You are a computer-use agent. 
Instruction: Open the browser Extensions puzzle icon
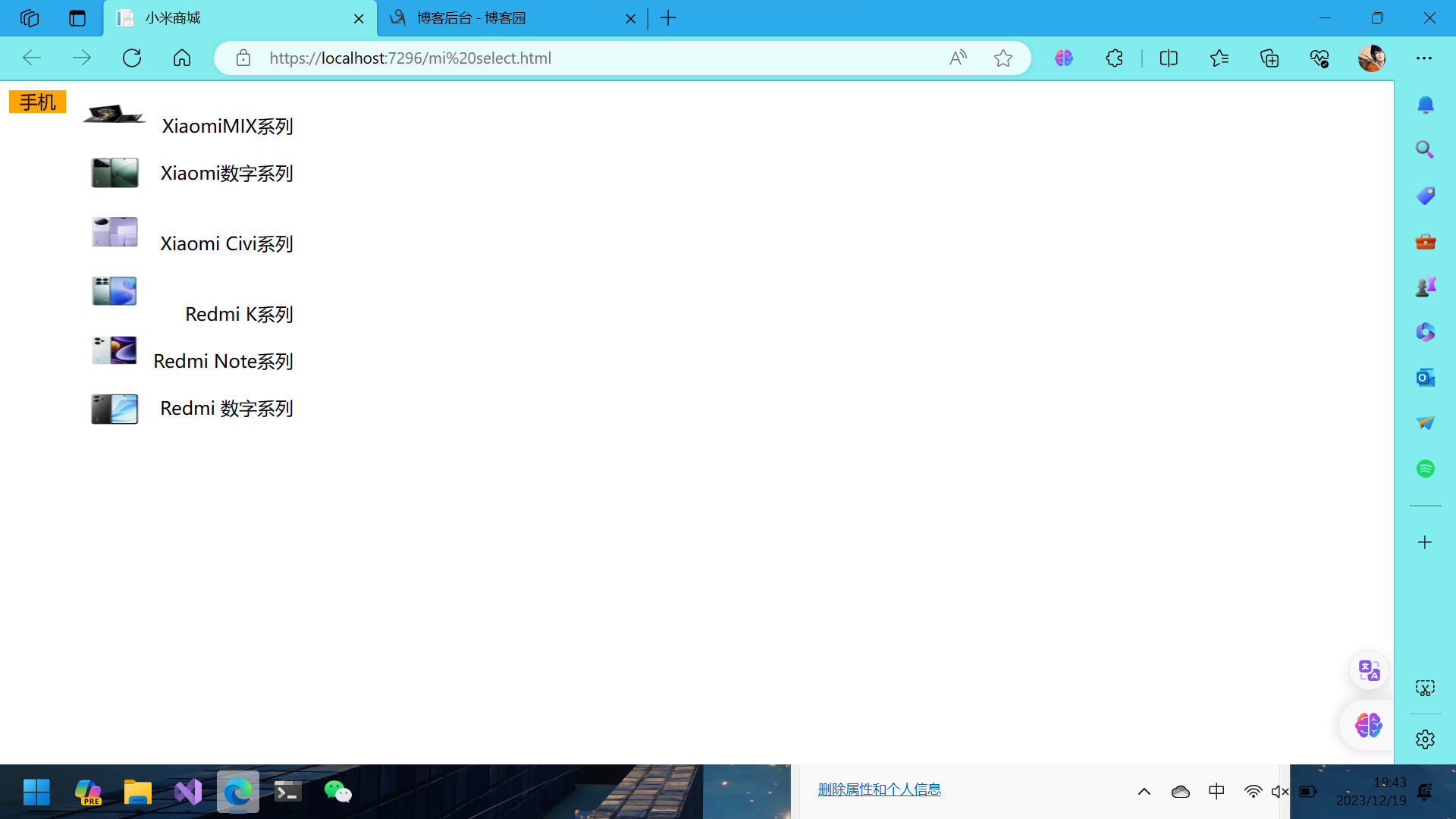1114,58
